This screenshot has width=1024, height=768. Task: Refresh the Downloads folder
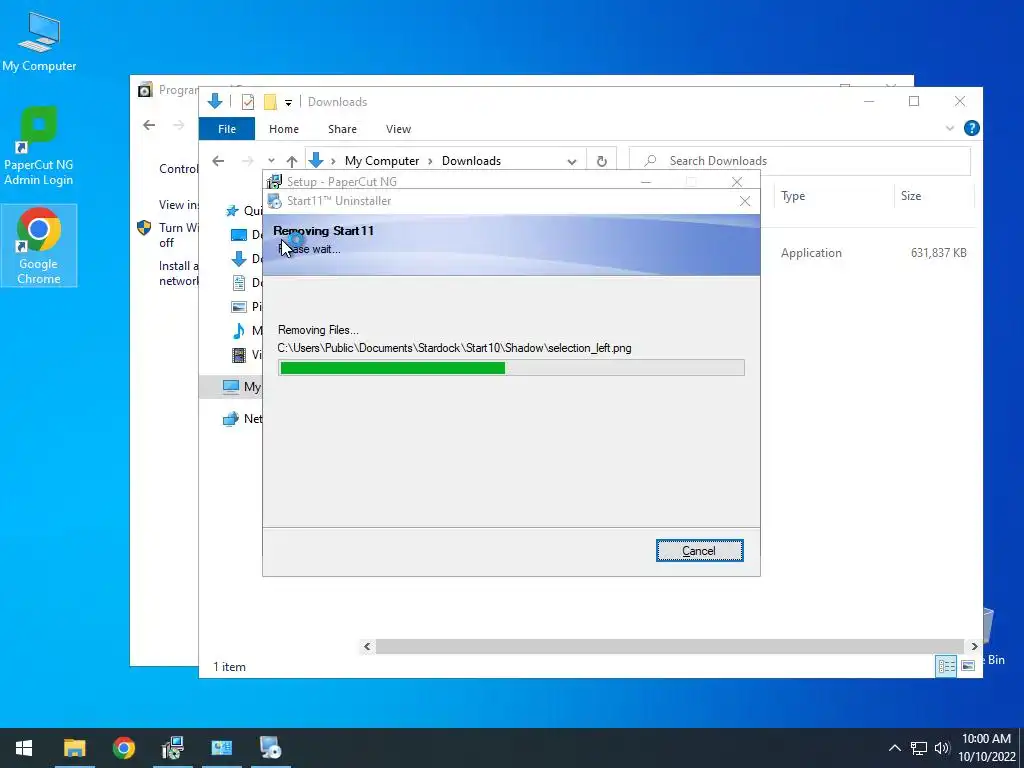601,161
